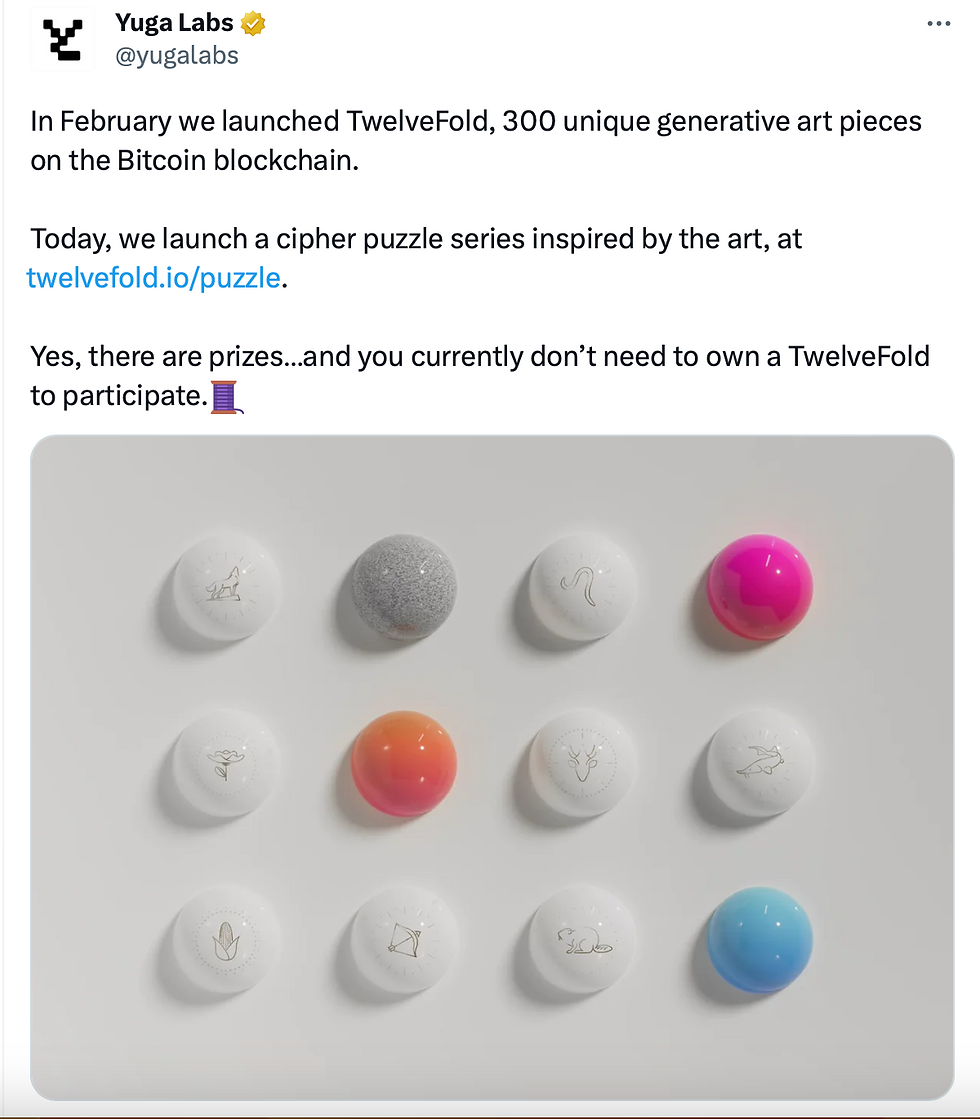
Task: Click the glossy blue sphere
Action: (760, 940)
